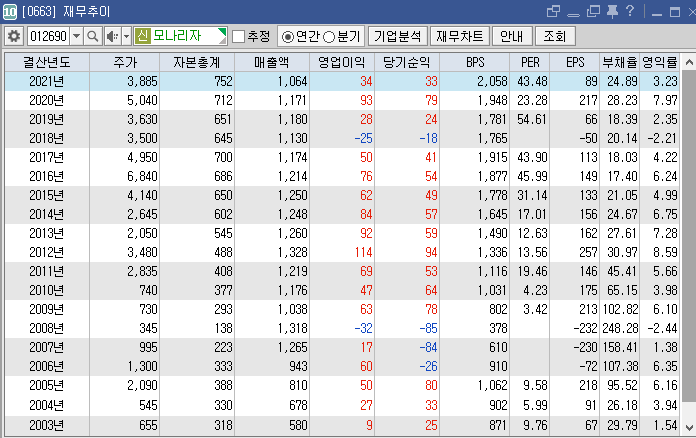Click the 주가 column header
696x438 pixels.
[125, 62]
